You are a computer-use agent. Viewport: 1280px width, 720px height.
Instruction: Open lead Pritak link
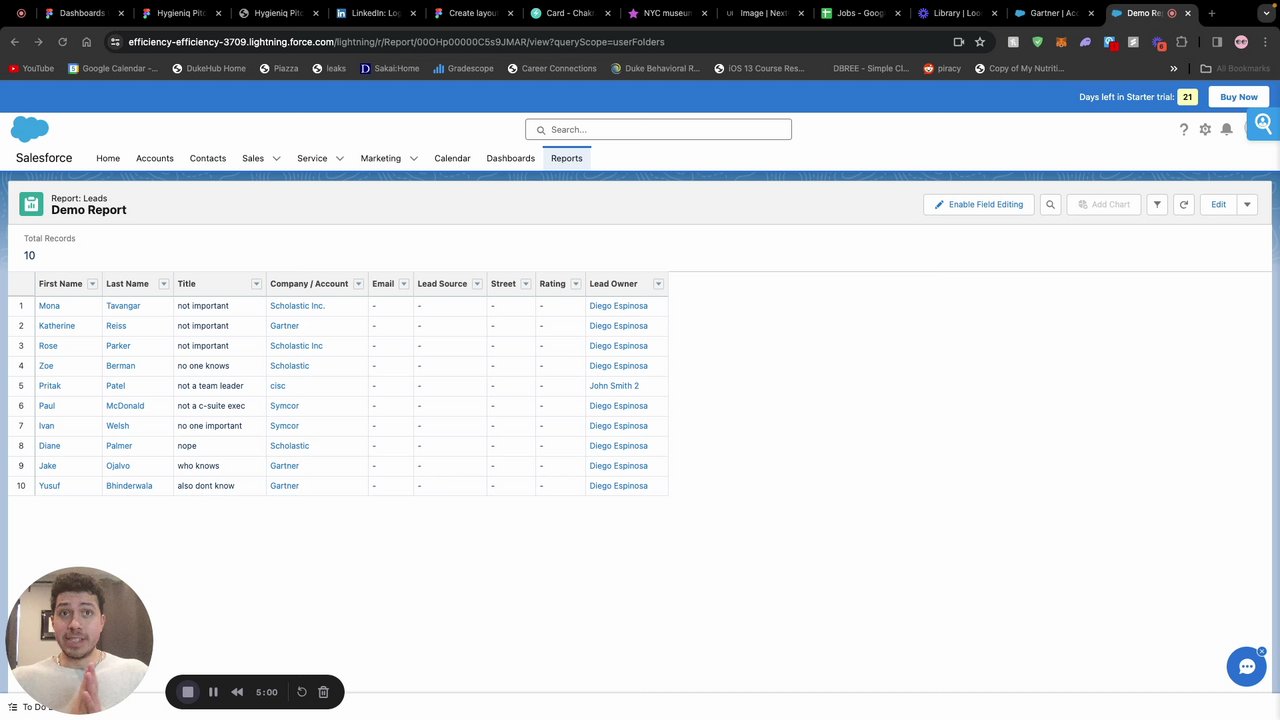50,386
